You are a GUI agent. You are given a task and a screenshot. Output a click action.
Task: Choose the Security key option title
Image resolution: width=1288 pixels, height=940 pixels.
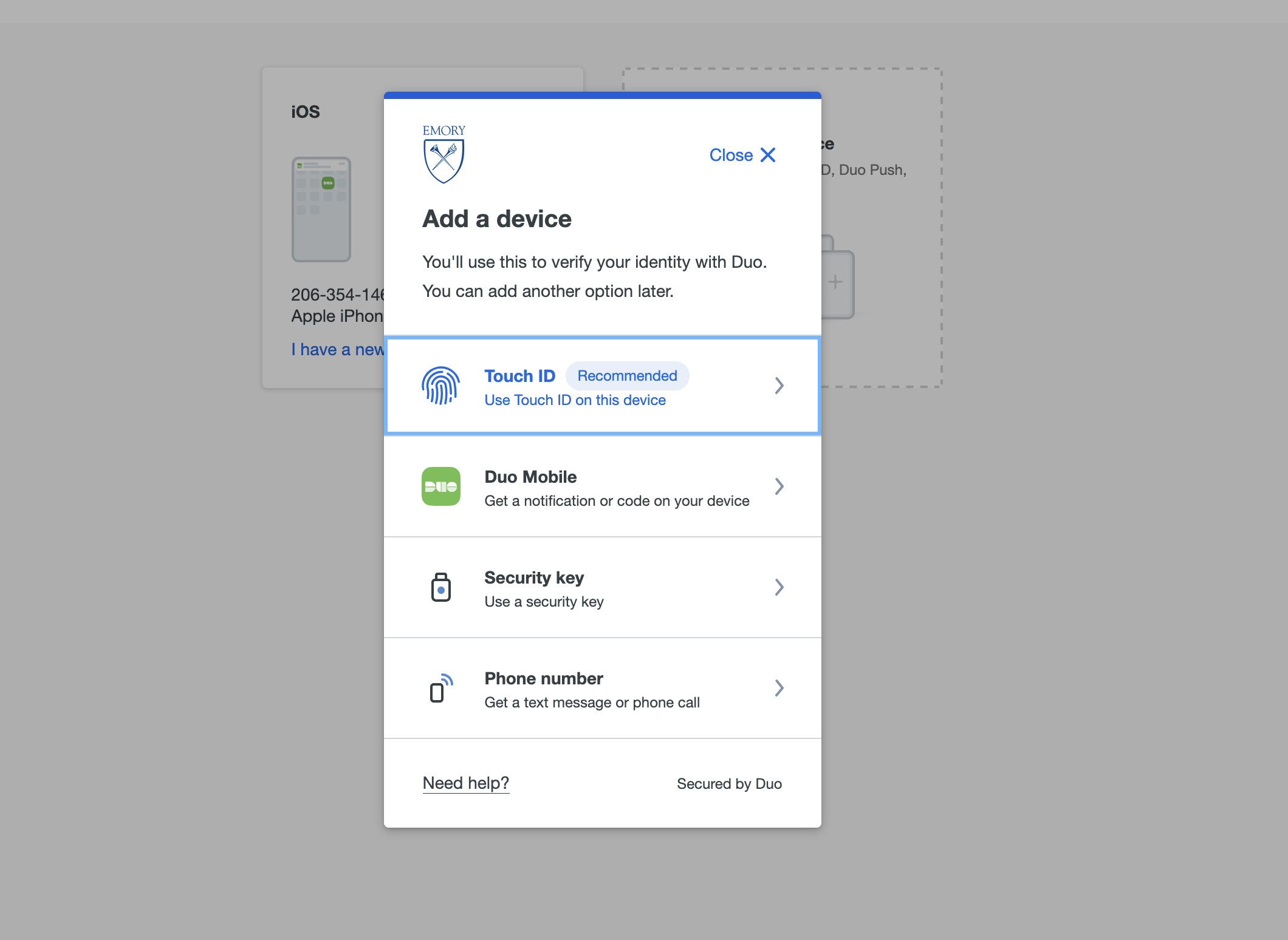click(534, 577)
